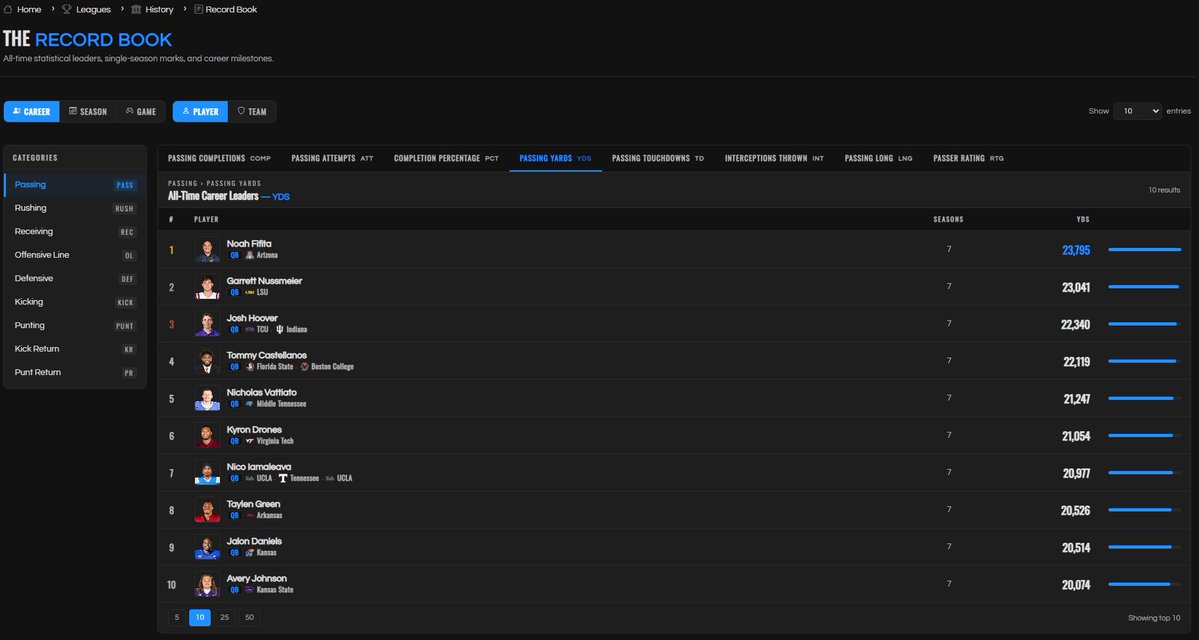Click Avery Johnson's player photo
Image resolution: width=1199 pixels, height=640 pixels.
coord(207,584)
